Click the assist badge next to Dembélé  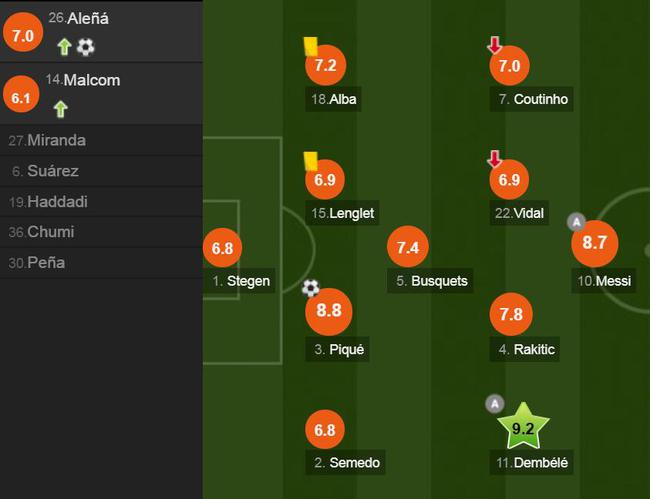point(495,404)
